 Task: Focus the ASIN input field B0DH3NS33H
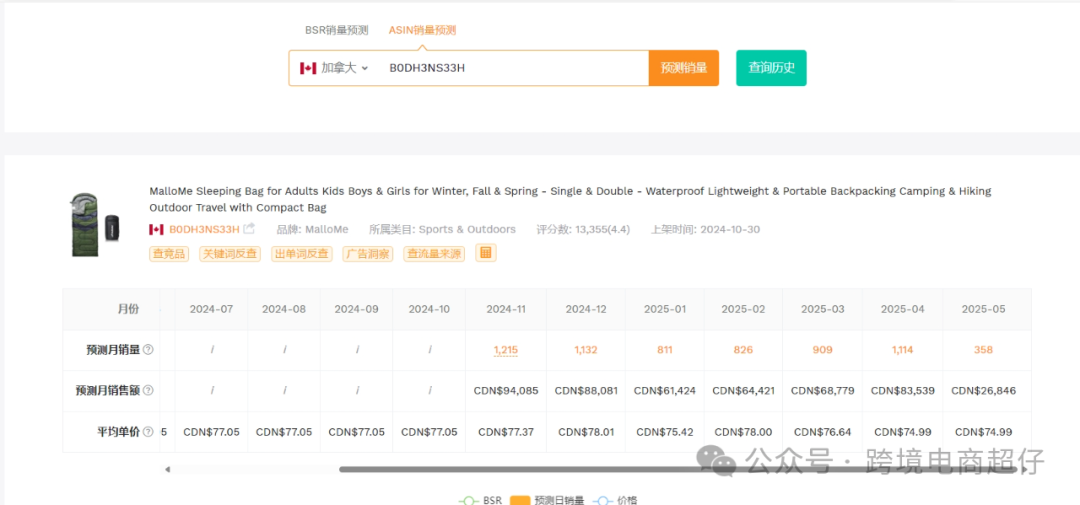pyautogui.click(x=513, y=68)
